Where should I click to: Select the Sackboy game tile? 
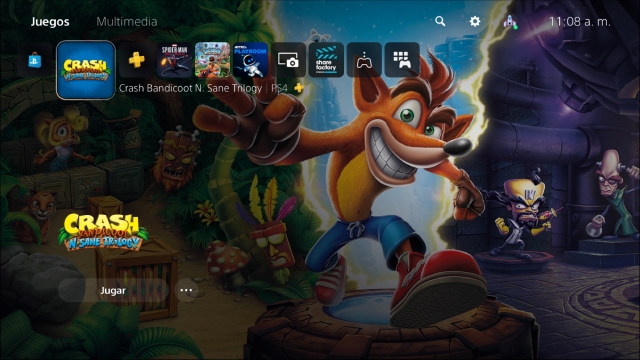212,60
